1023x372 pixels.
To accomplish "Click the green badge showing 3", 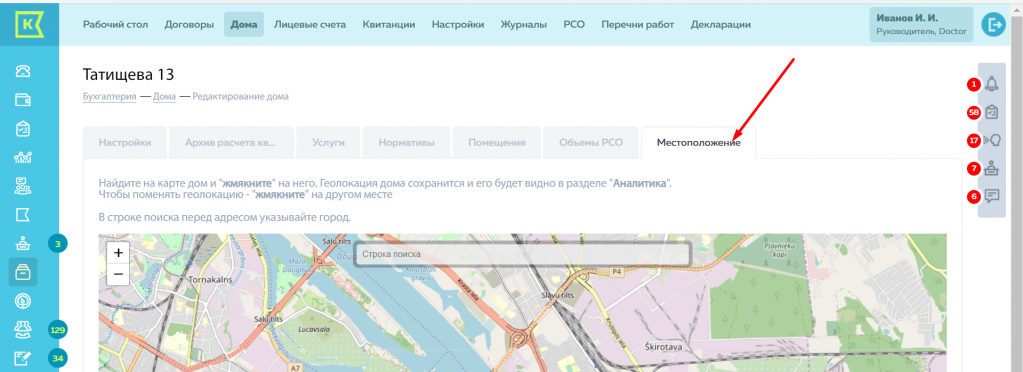I will click(x=58, y=244).
